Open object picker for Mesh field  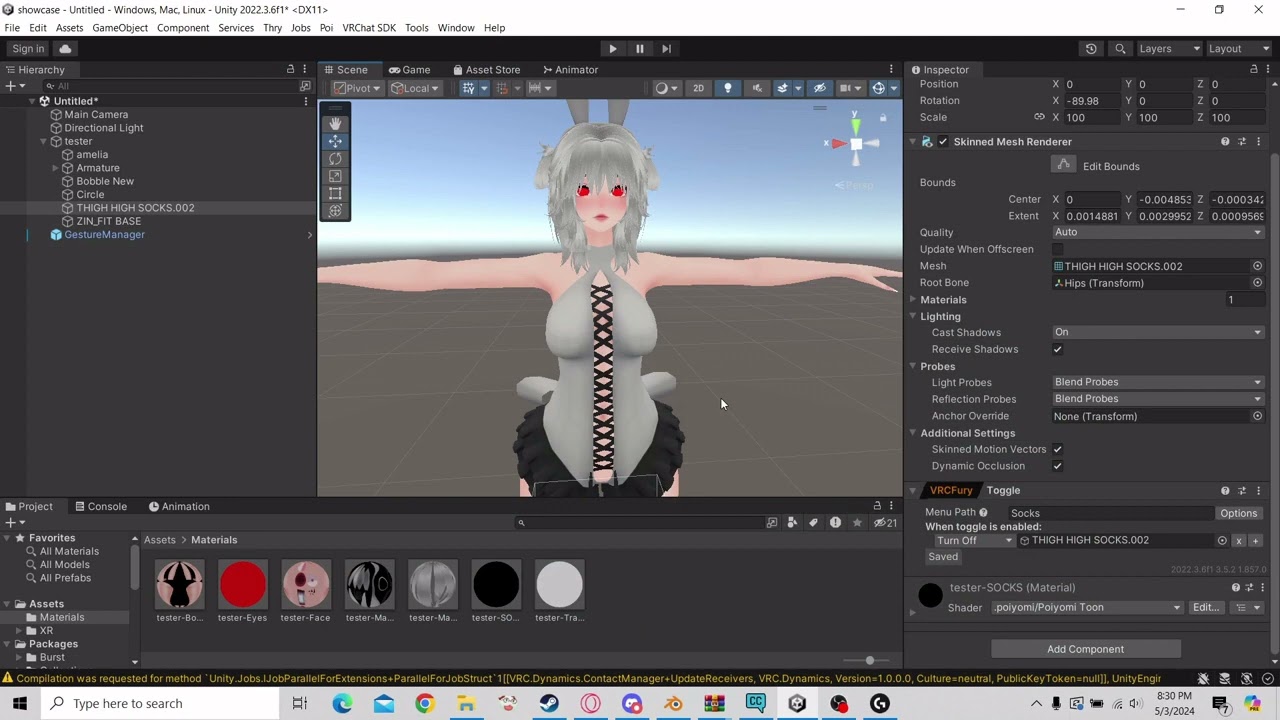point(1257,266)
